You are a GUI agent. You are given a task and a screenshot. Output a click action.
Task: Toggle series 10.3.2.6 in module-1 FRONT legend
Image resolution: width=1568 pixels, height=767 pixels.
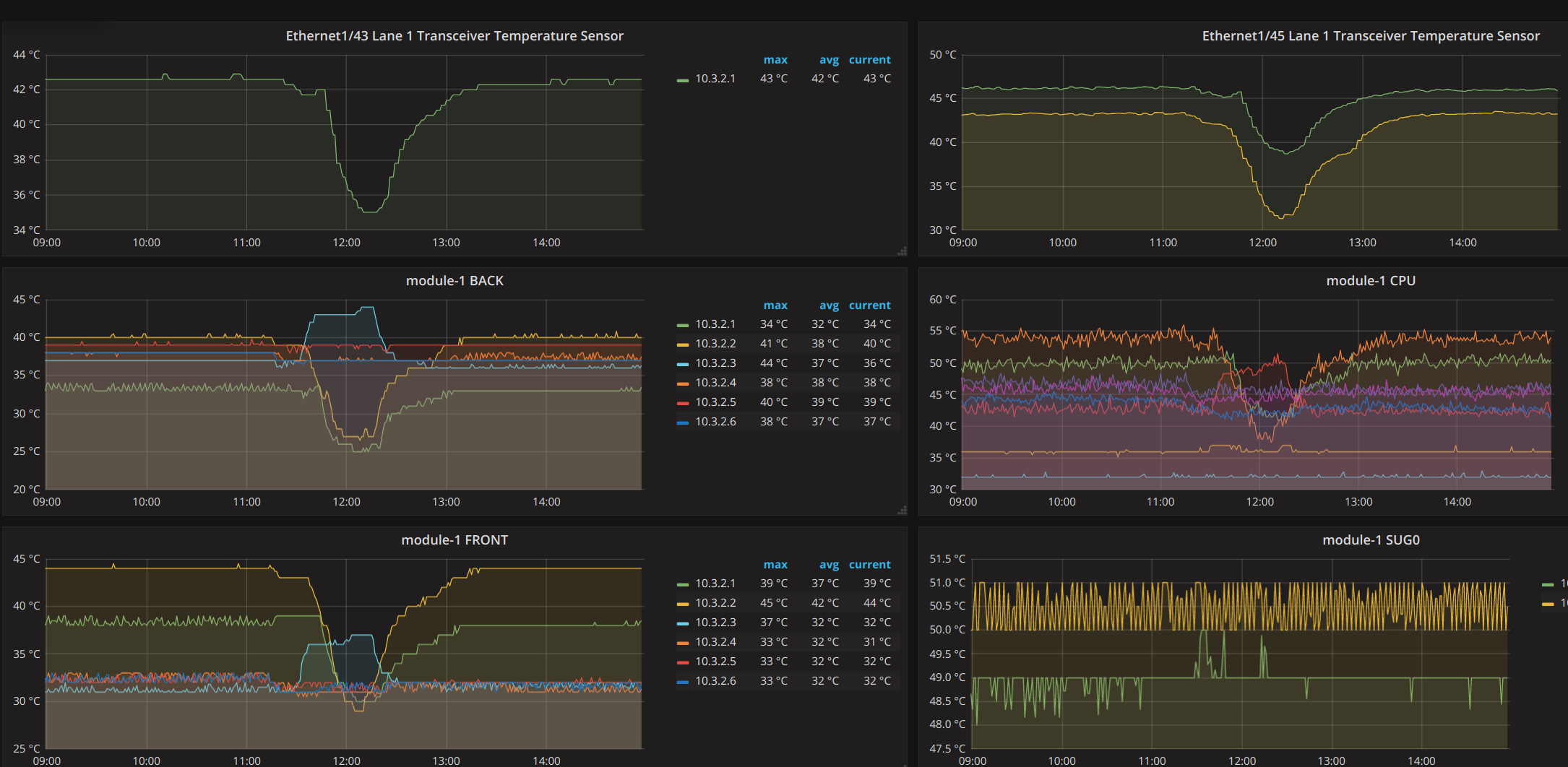coord(715,681)
